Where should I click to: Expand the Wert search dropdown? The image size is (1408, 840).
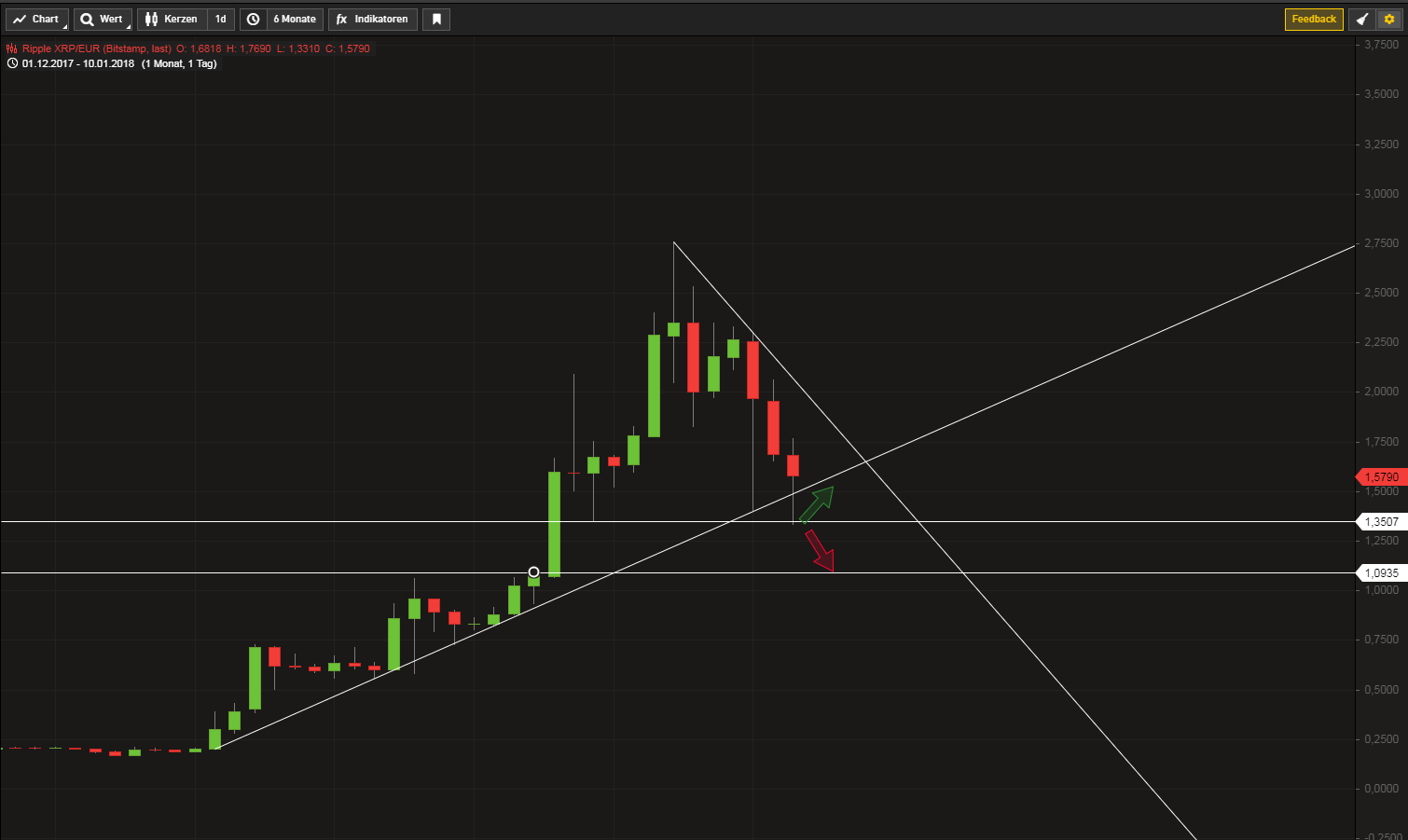[x=103, y=19]
